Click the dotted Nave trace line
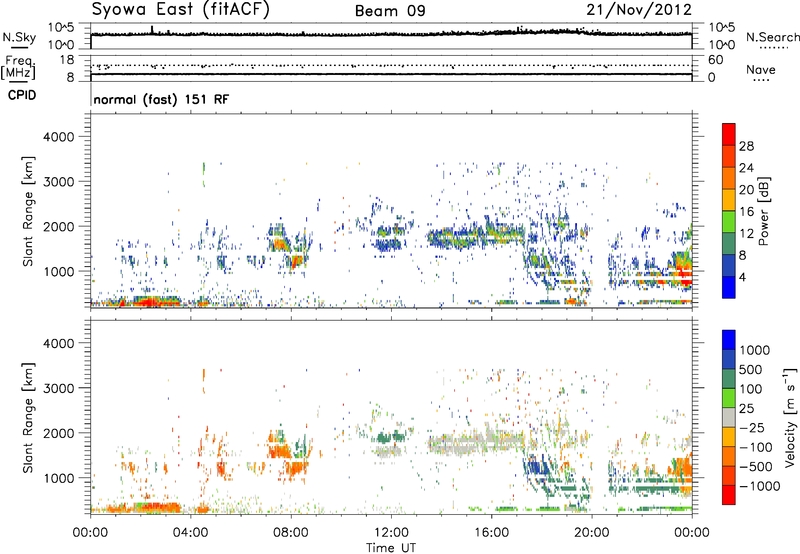 point(391,66)
